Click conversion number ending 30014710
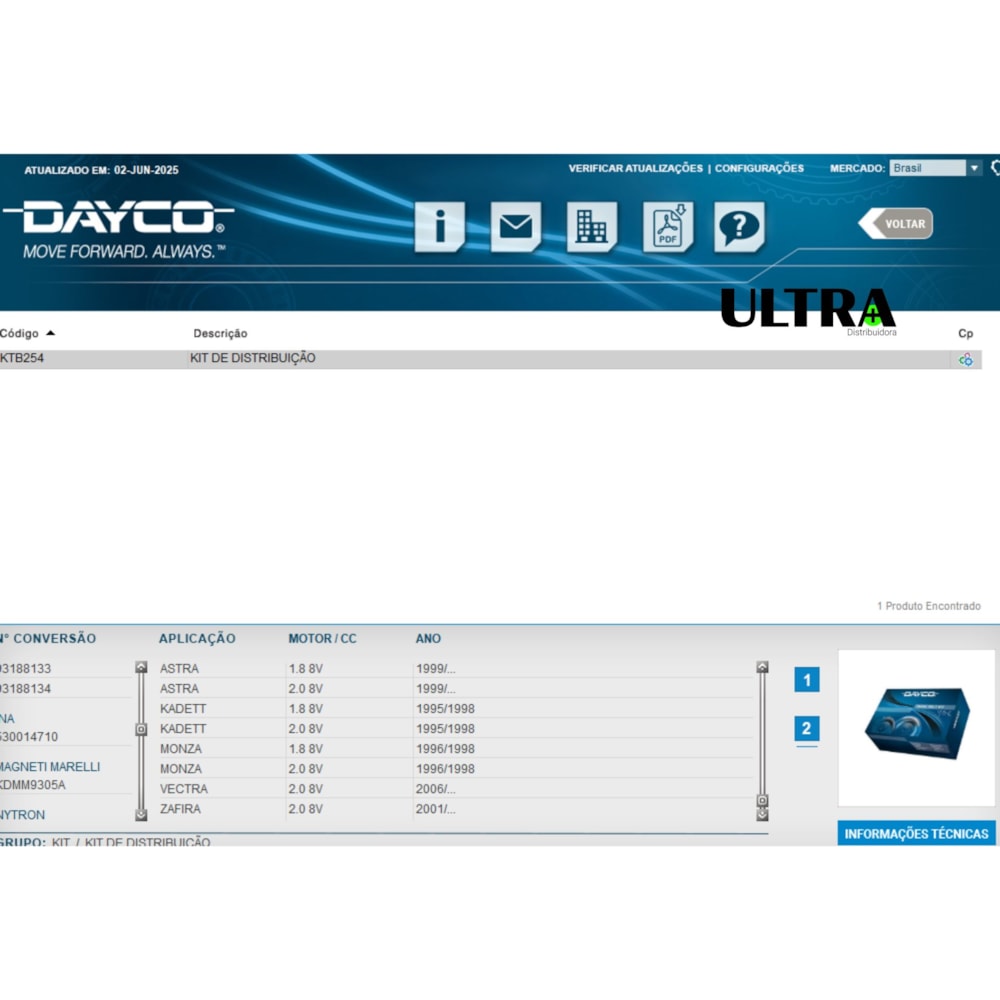The image size is (1000, 1000). tap(29, 737)
